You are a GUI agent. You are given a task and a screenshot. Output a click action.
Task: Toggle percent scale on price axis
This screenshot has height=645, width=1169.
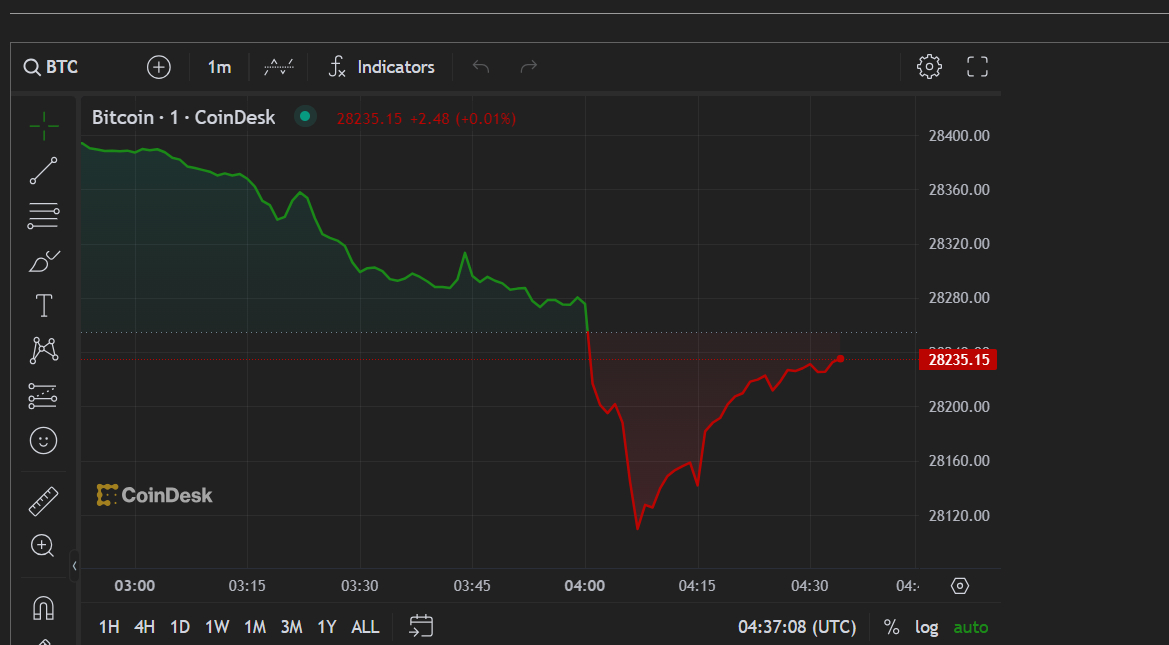(891, 627)
